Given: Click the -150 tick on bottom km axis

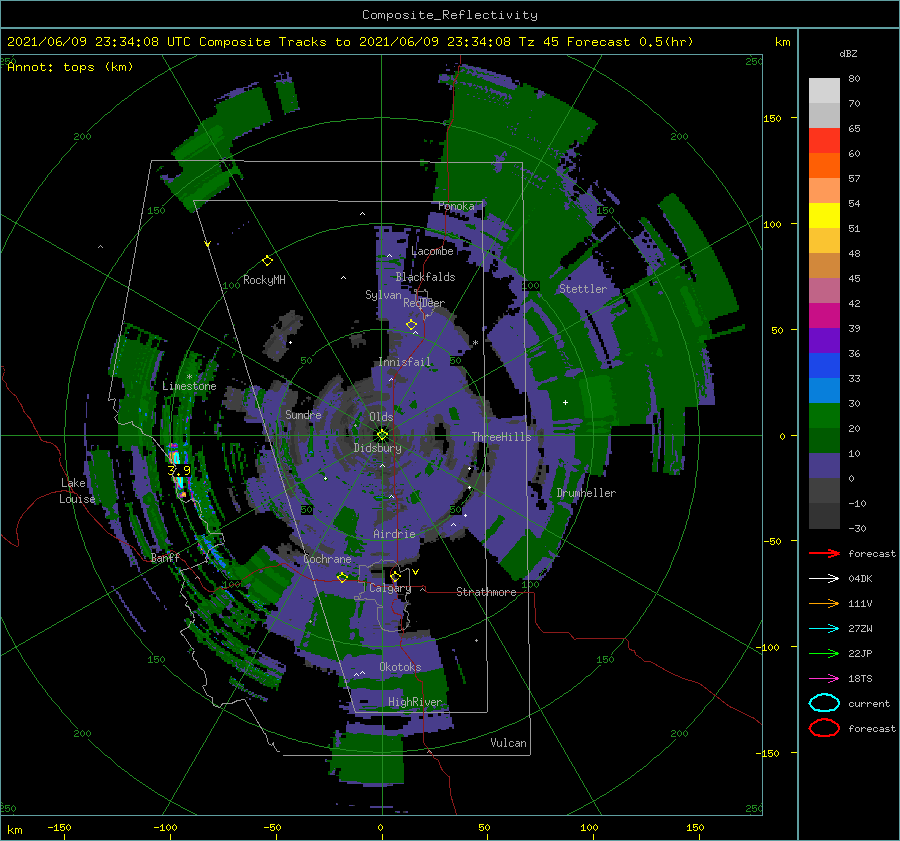Looking at the screenshot, I should point(59,827).
